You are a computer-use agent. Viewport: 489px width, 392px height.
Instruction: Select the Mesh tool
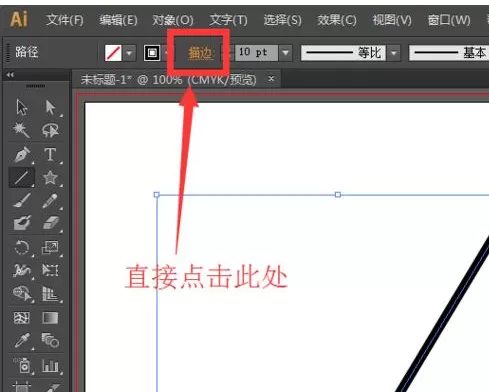[x=22, y=318]
